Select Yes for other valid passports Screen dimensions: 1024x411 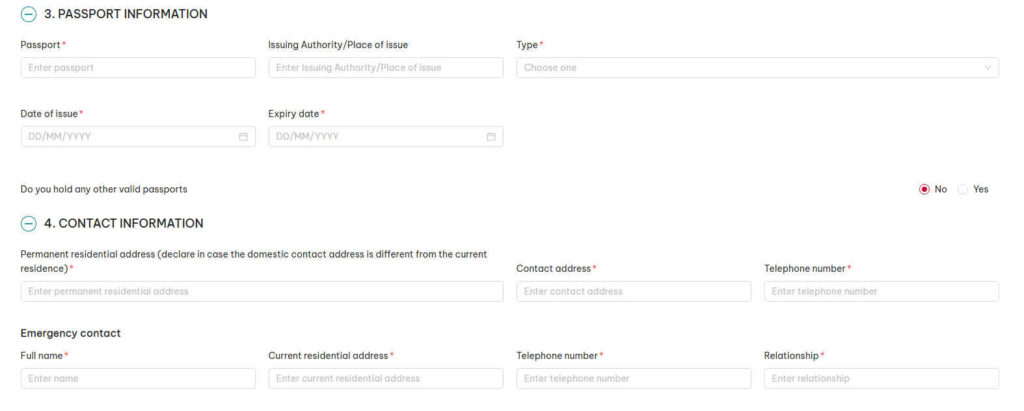tap(963, 189)
